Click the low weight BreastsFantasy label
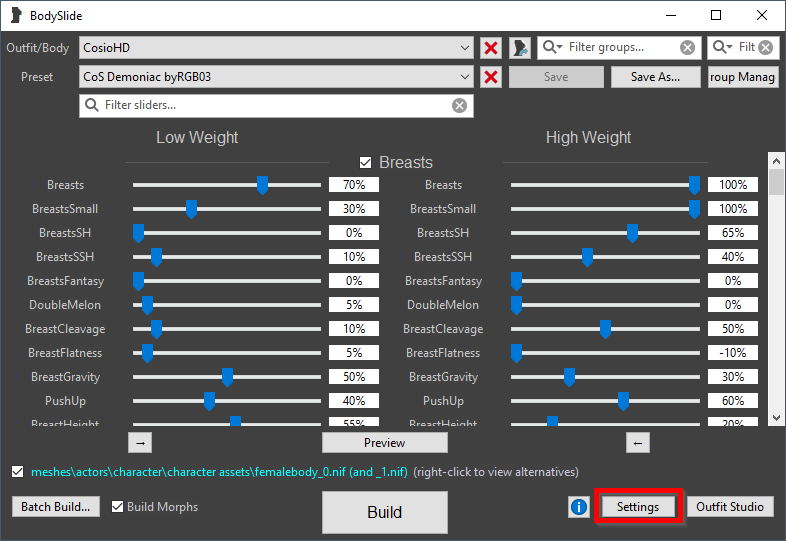 65,281
